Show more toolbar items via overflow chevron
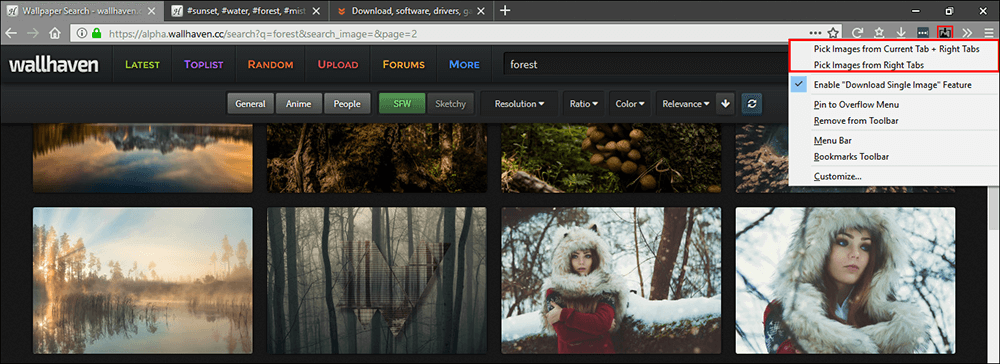 pos(967,33)
